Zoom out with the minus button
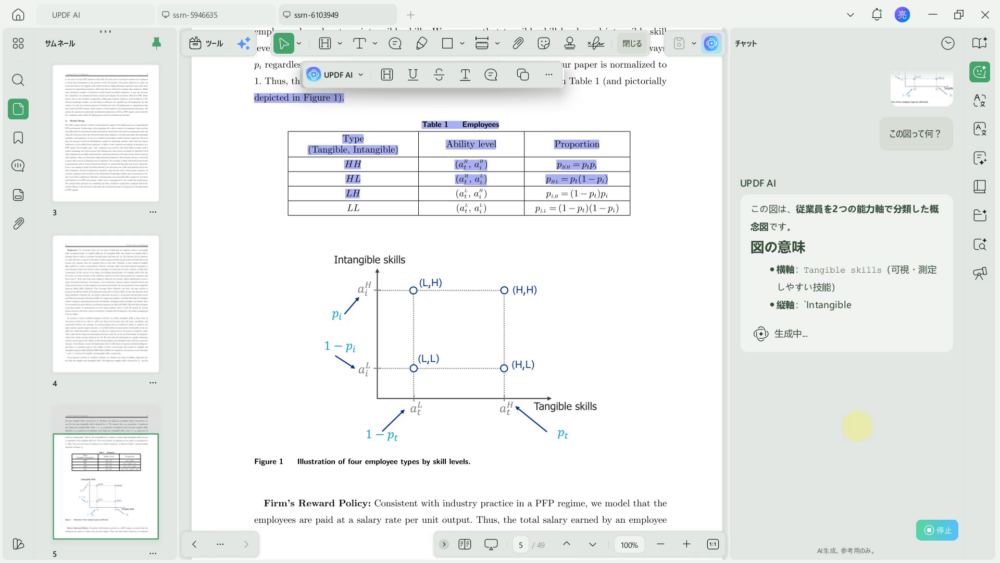 (x=660, y=545)
